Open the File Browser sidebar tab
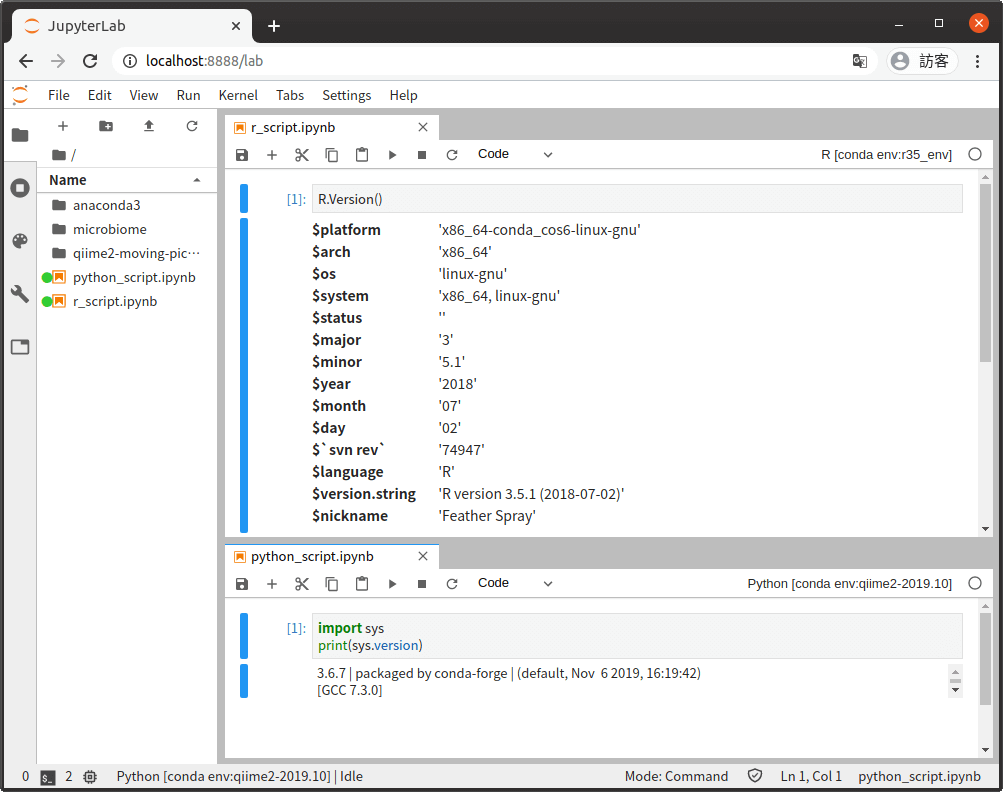This screenshot has height=792, width=1003. (20, 135)
